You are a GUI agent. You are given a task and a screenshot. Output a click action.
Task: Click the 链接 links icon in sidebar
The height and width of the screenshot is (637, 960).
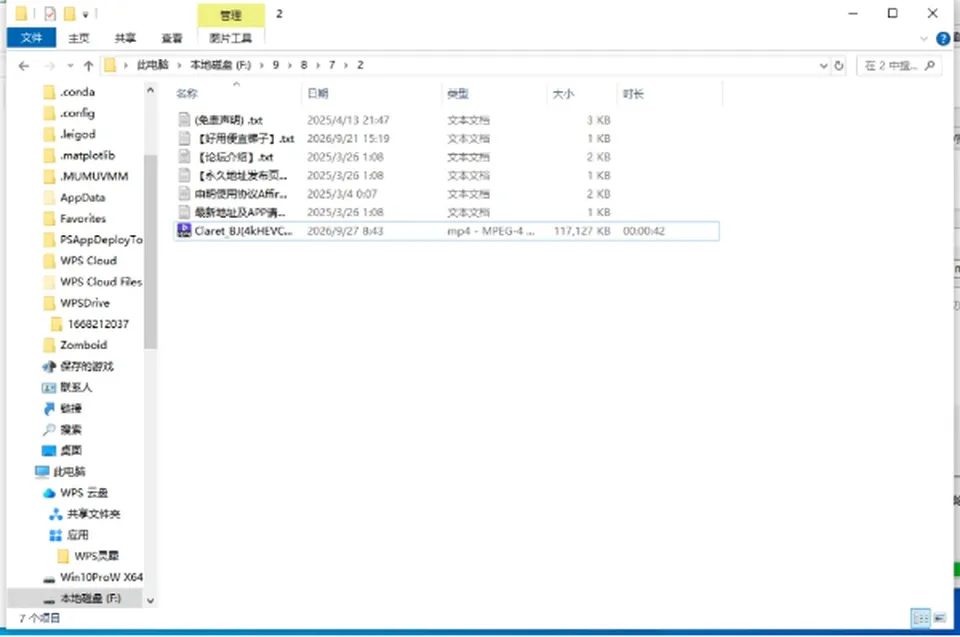(x=49, y=409)
